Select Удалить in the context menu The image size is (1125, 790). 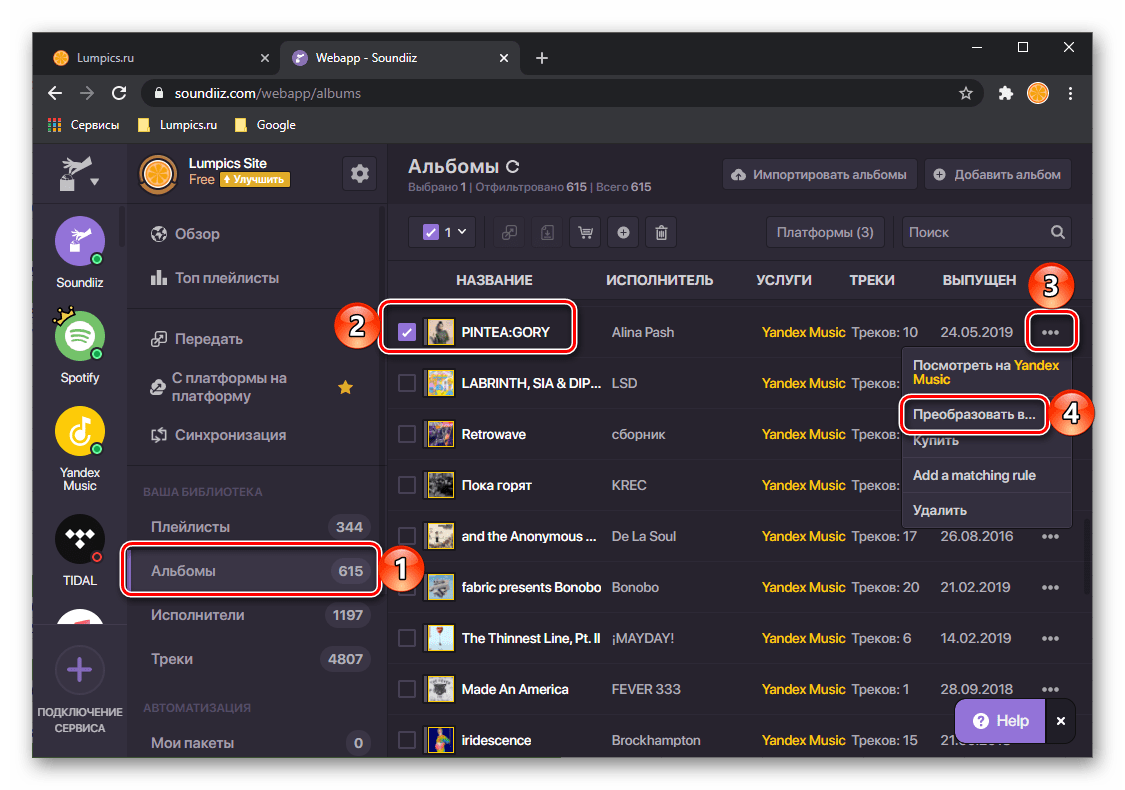[x=940, y=510]
